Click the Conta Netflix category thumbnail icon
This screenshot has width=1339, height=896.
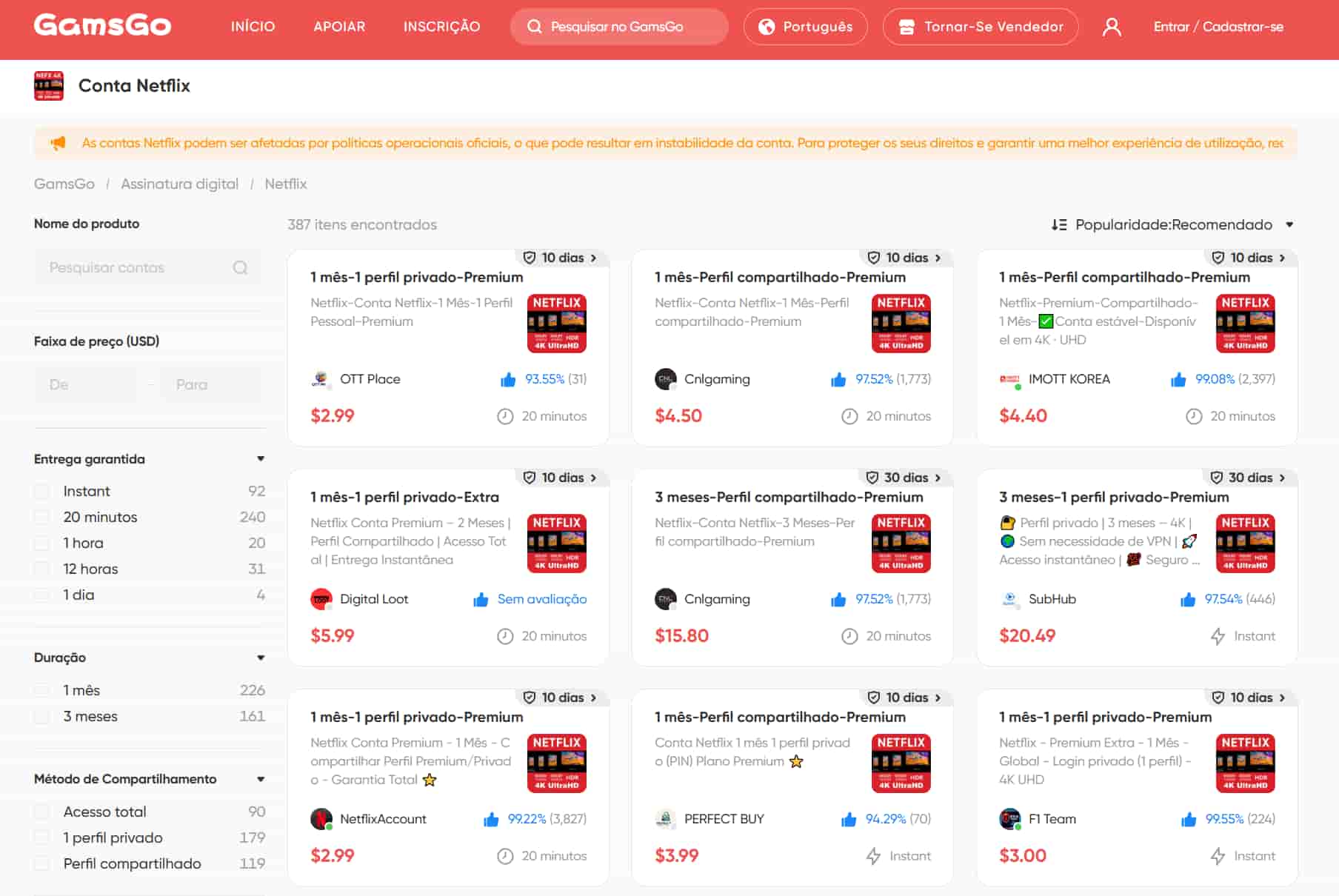point(49,86)
